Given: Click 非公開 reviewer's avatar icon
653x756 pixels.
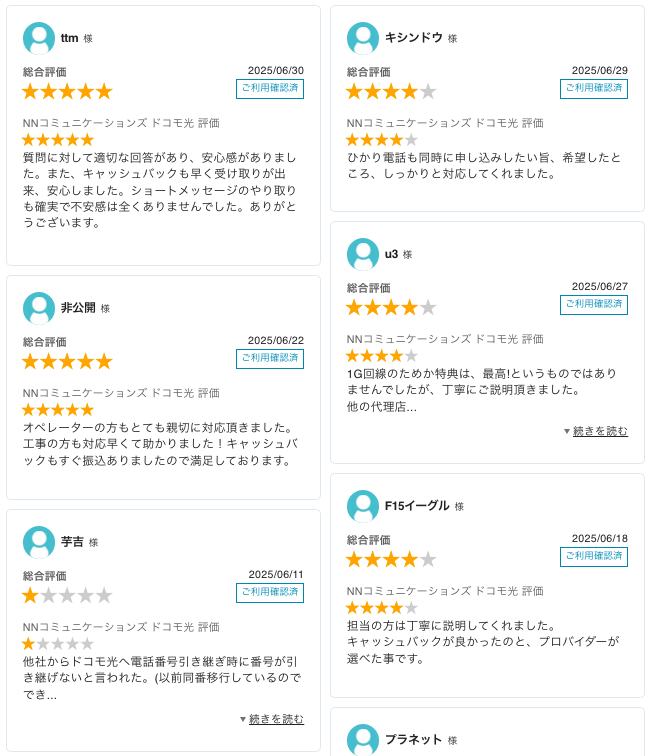Looking at the screenshot, I should (39, 308).
